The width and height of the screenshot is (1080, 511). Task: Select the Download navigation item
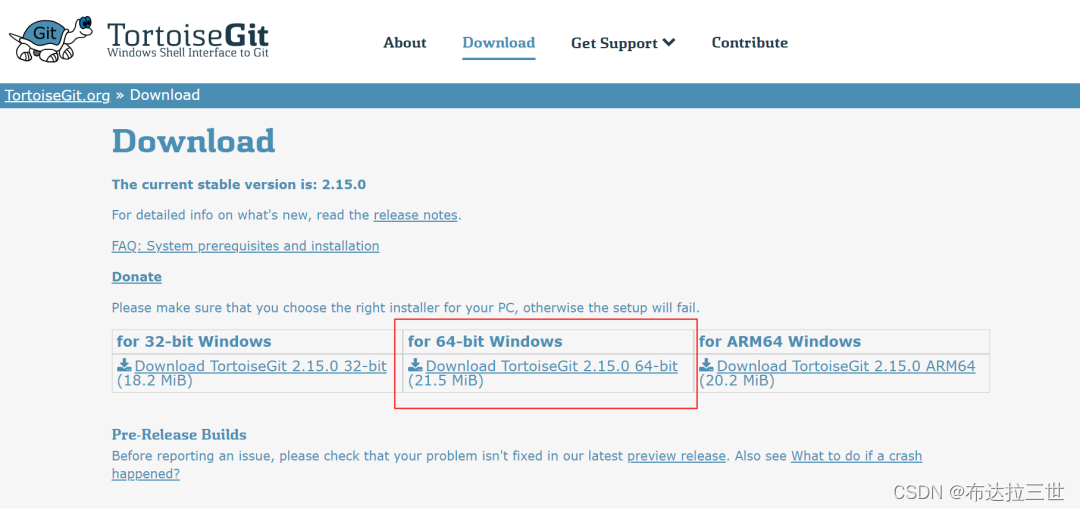[x=499, y=43]
